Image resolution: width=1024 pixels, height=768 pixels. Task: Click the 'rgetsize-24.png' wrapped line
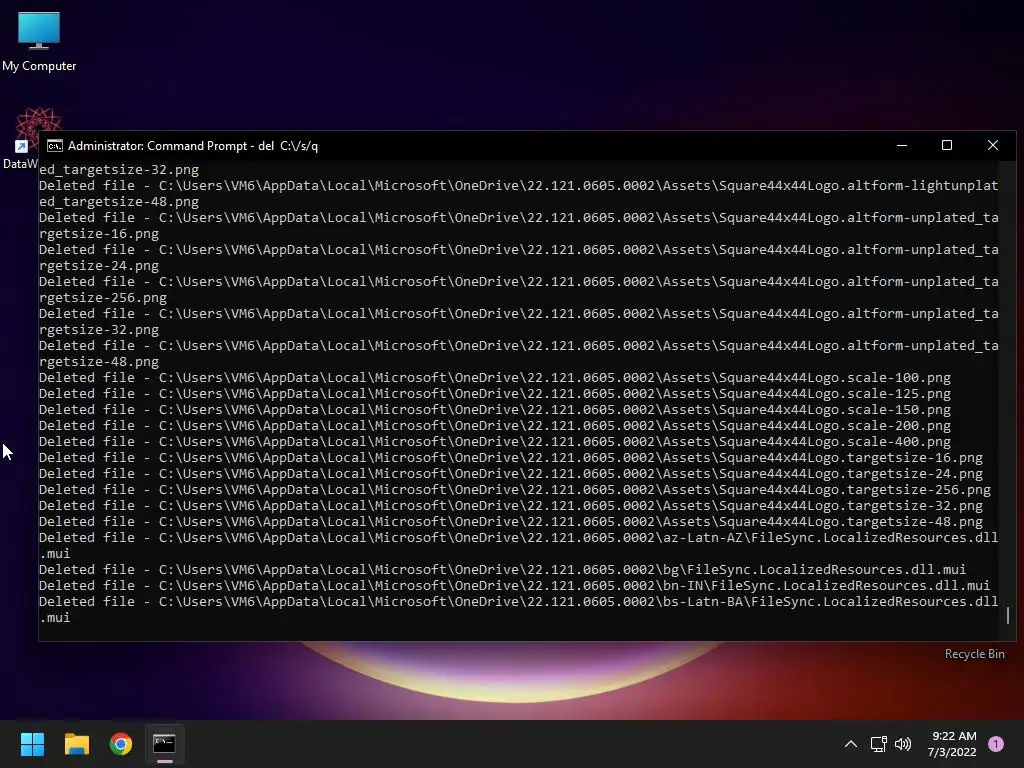click(99, 266)
